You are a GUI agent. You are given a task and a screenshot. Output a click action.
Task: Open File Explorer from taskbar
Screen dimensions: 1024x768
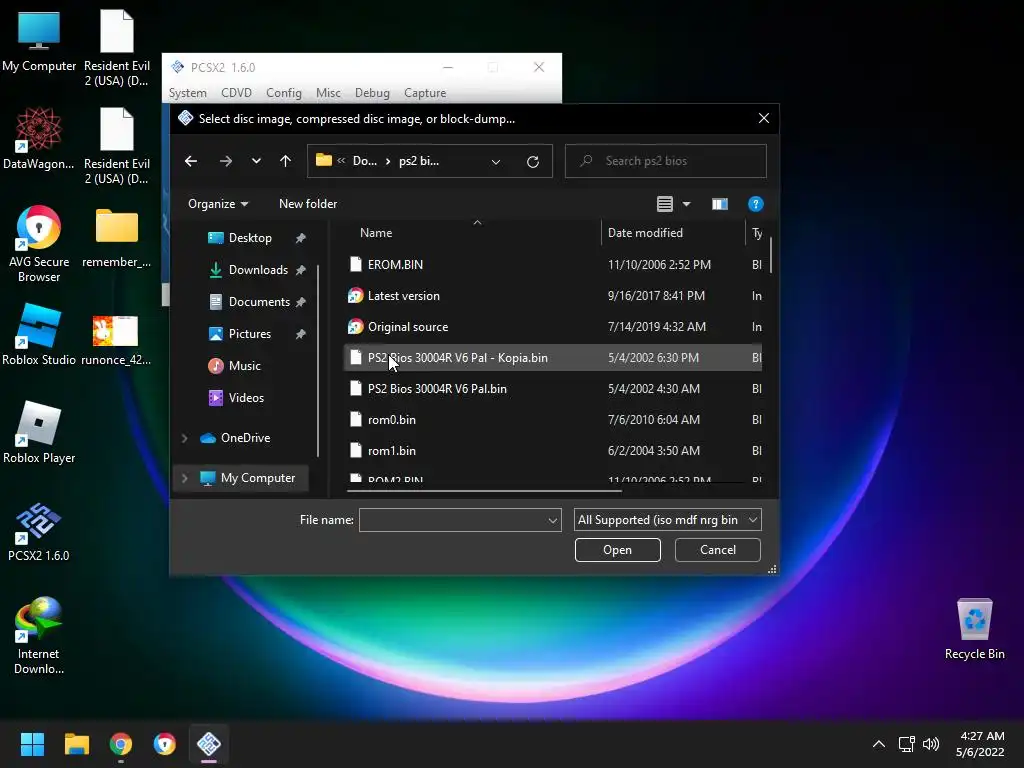point(76,744)
